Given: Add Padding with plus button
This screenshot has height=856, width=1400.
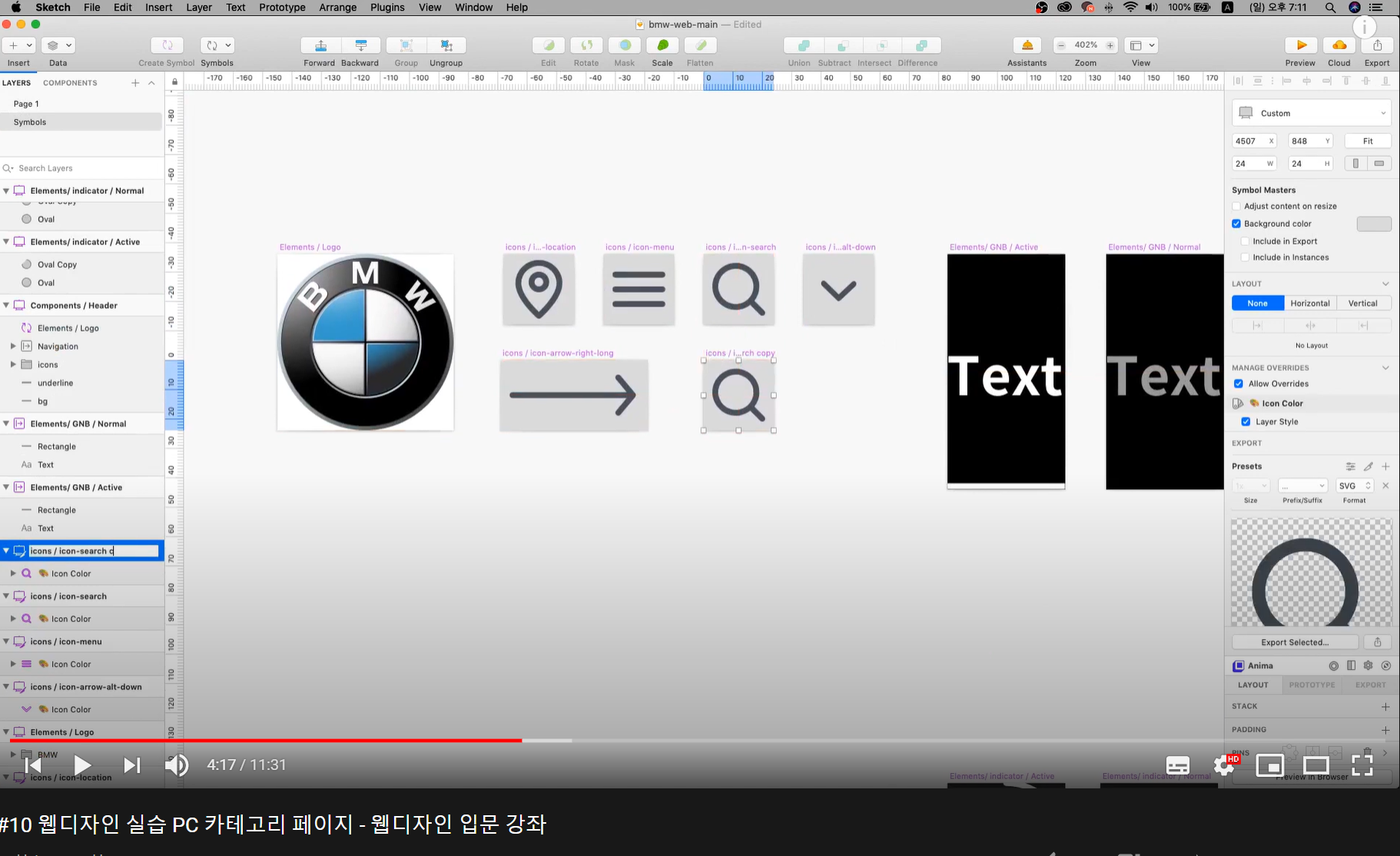Looking at the screenshot, I should point(1385,730).
